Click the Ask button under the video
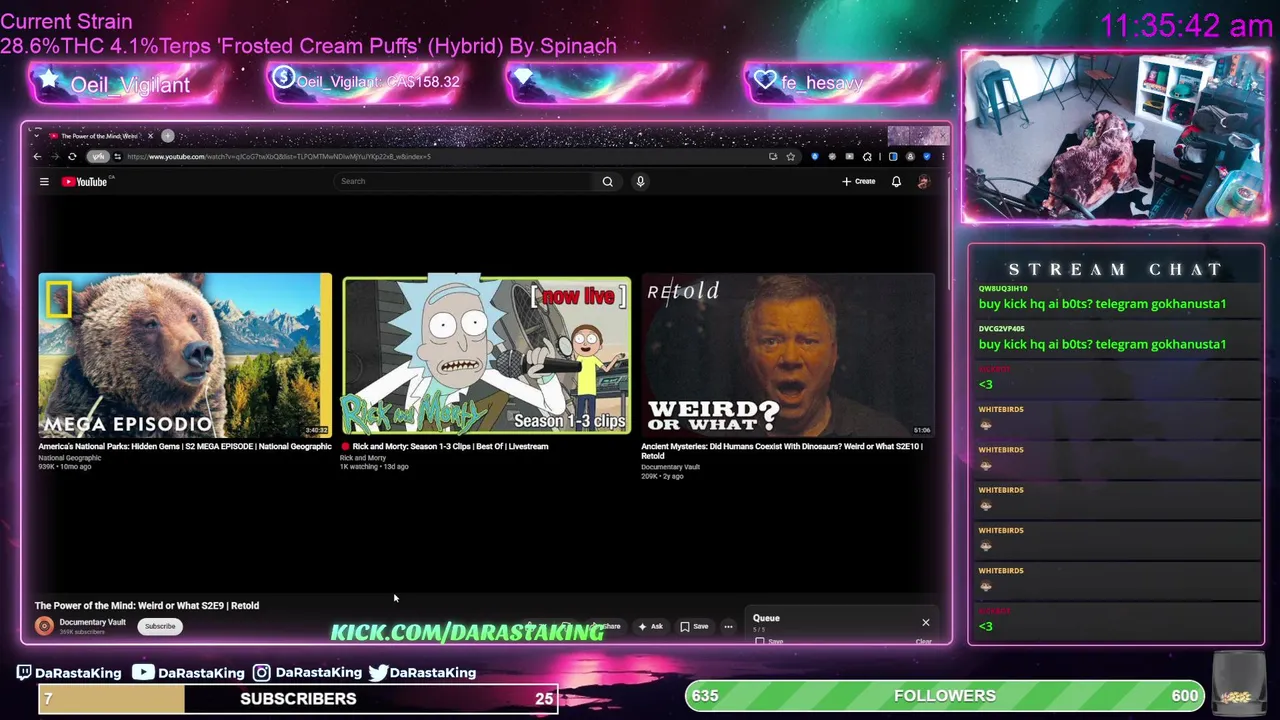Image resolution: width=1280 pixels, height=720 pixels. tap(651, 626)
